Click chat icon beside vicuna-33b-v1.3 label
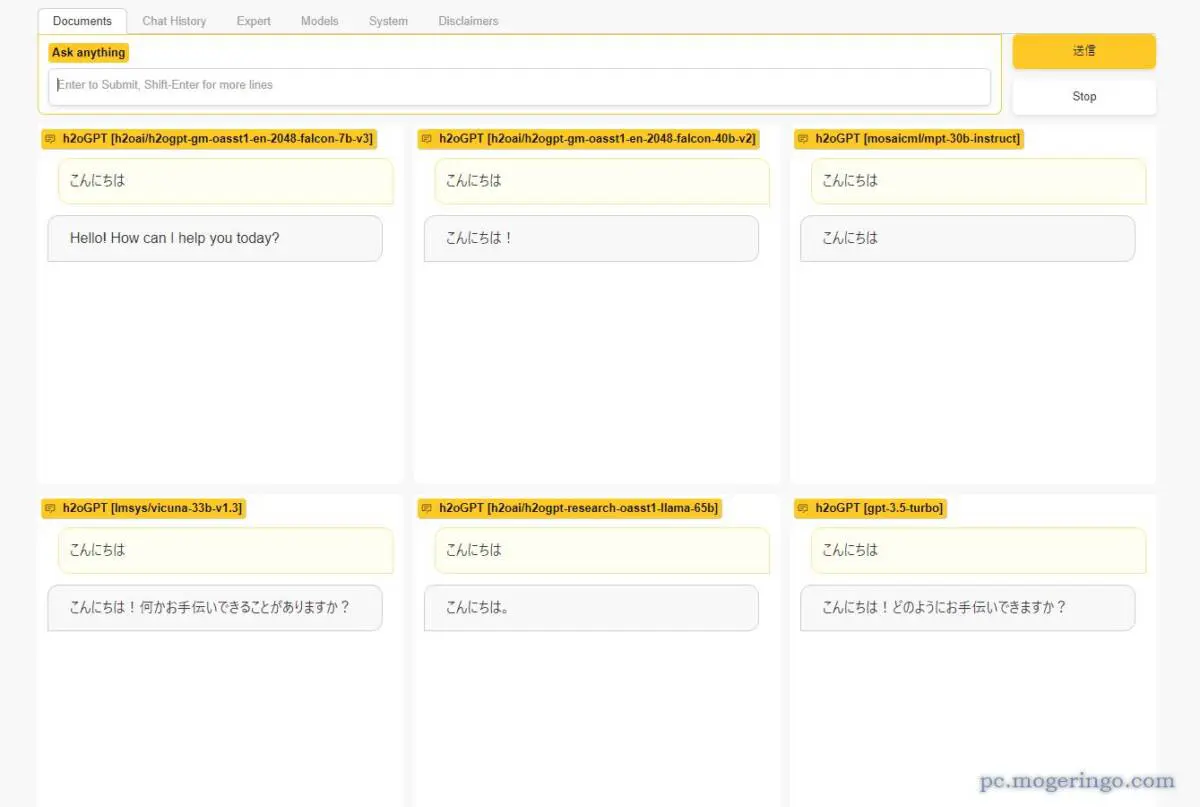 tap(50, 508)
